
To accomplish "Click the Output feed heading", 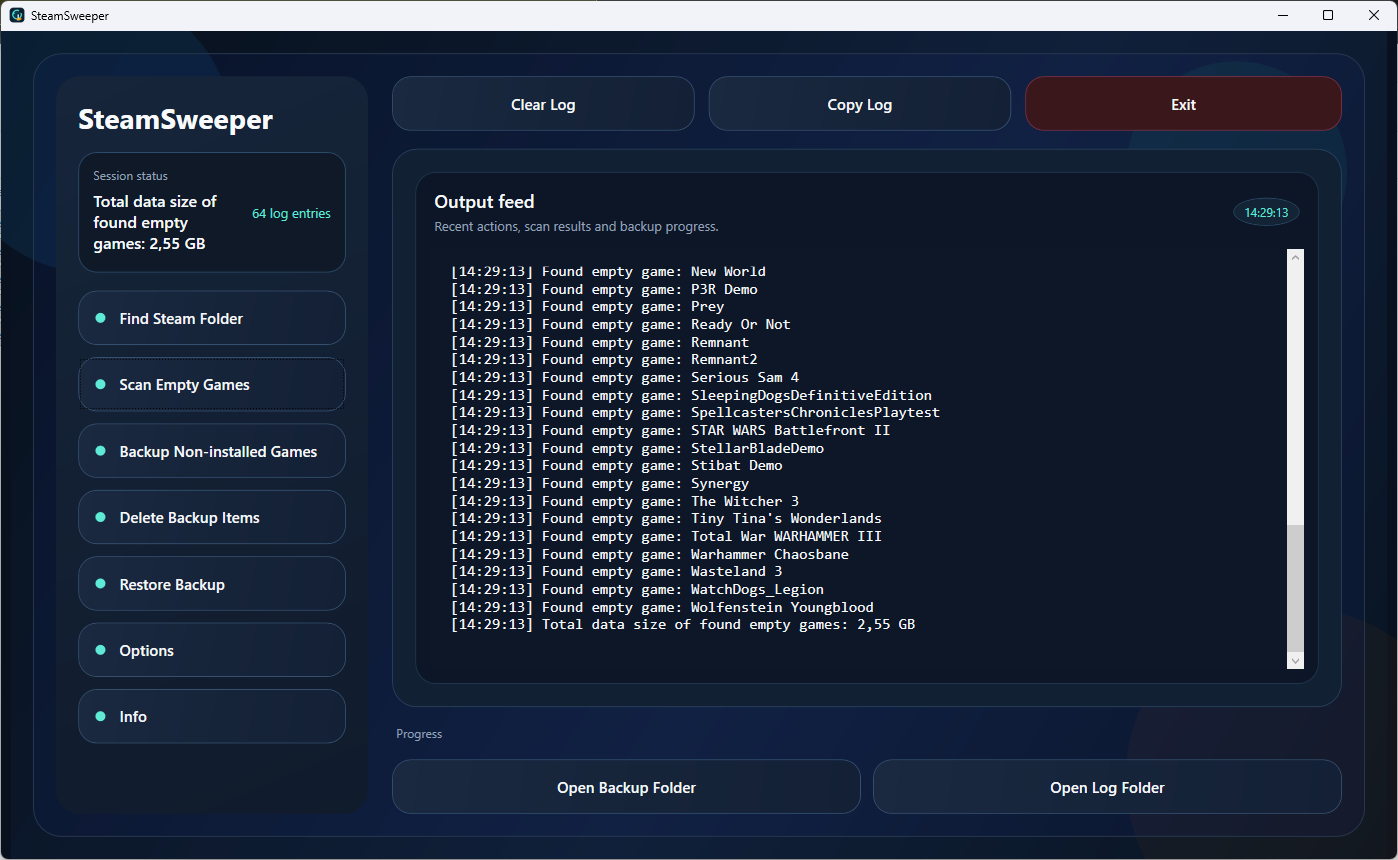I will point(484,201).
